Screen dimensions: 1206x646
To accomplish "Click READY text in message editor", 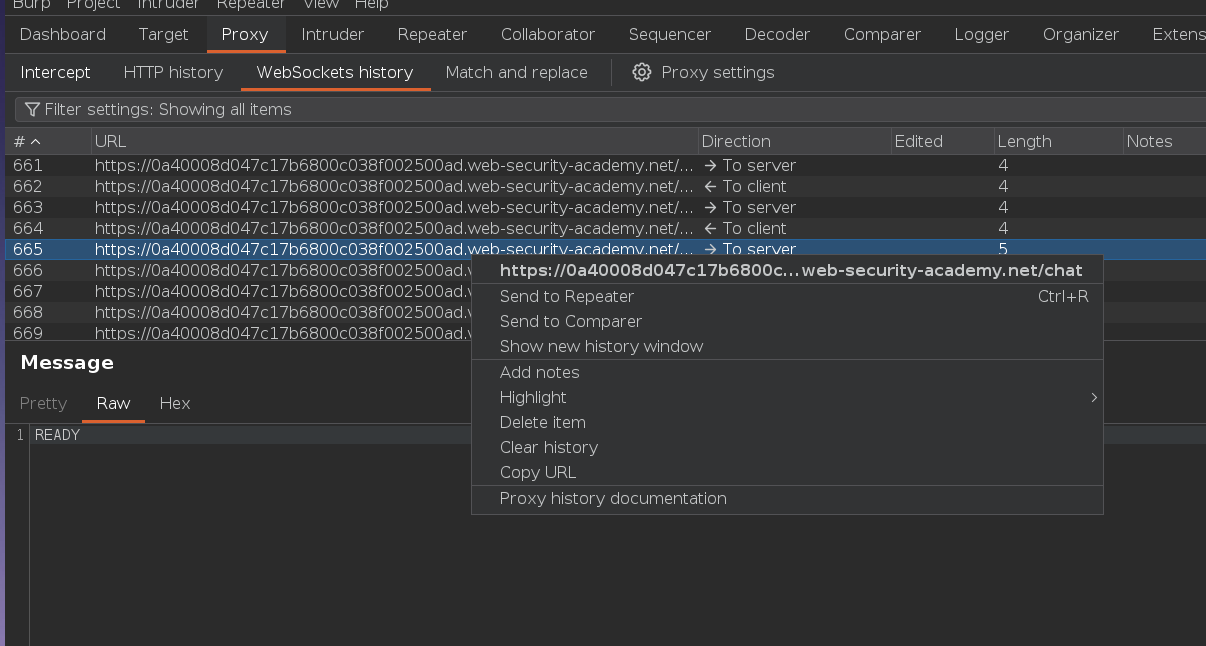I will pyautogui.click(x=57, y=435).
